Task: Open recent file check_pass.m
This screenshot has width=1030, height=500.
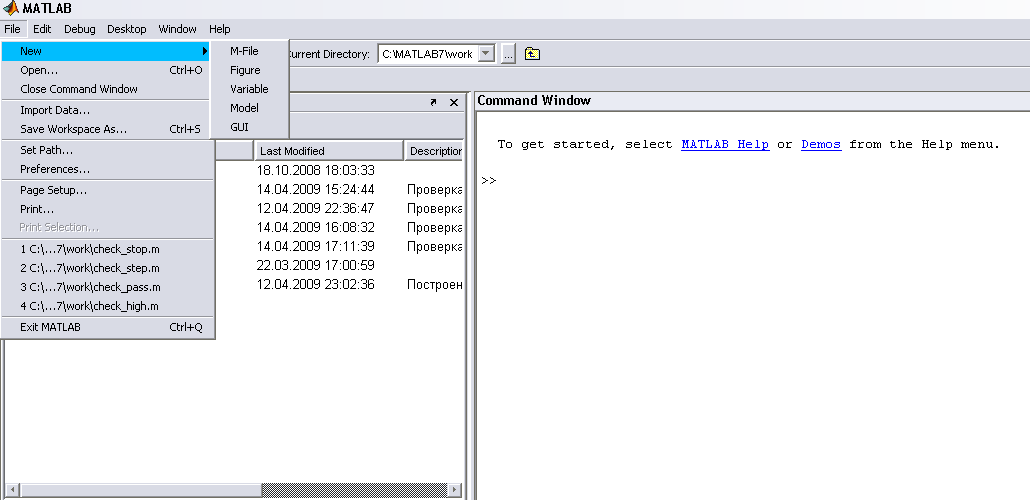Action: coord(108,287)
